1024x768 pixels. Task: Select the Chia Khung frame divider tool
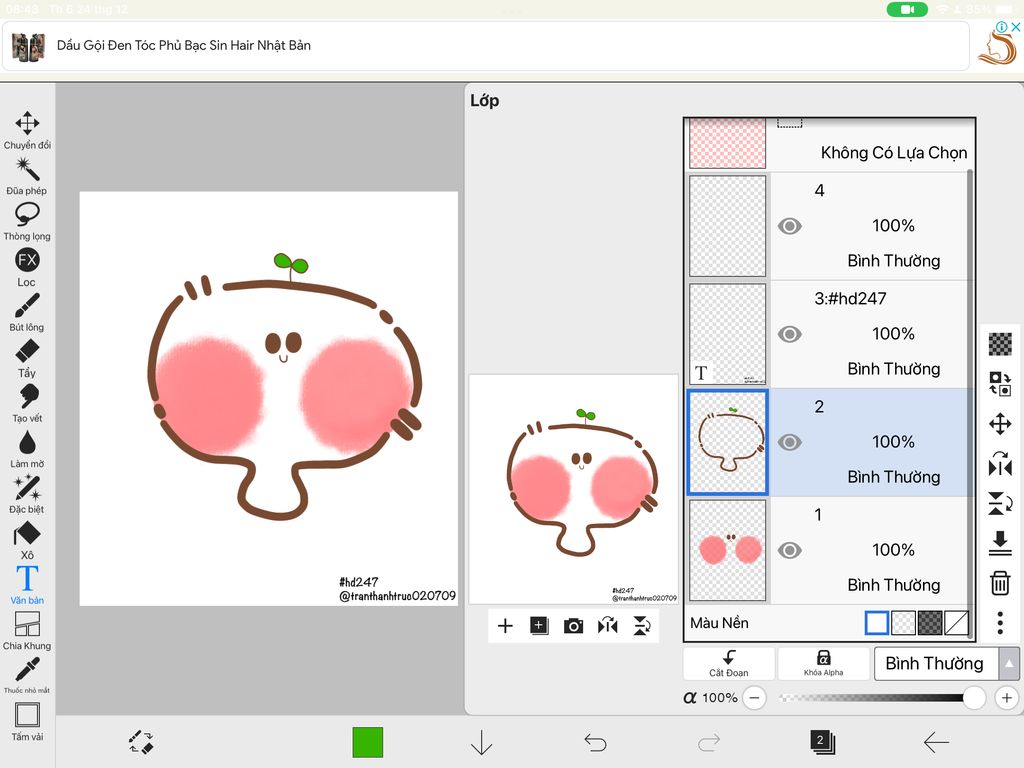[27, 631]
